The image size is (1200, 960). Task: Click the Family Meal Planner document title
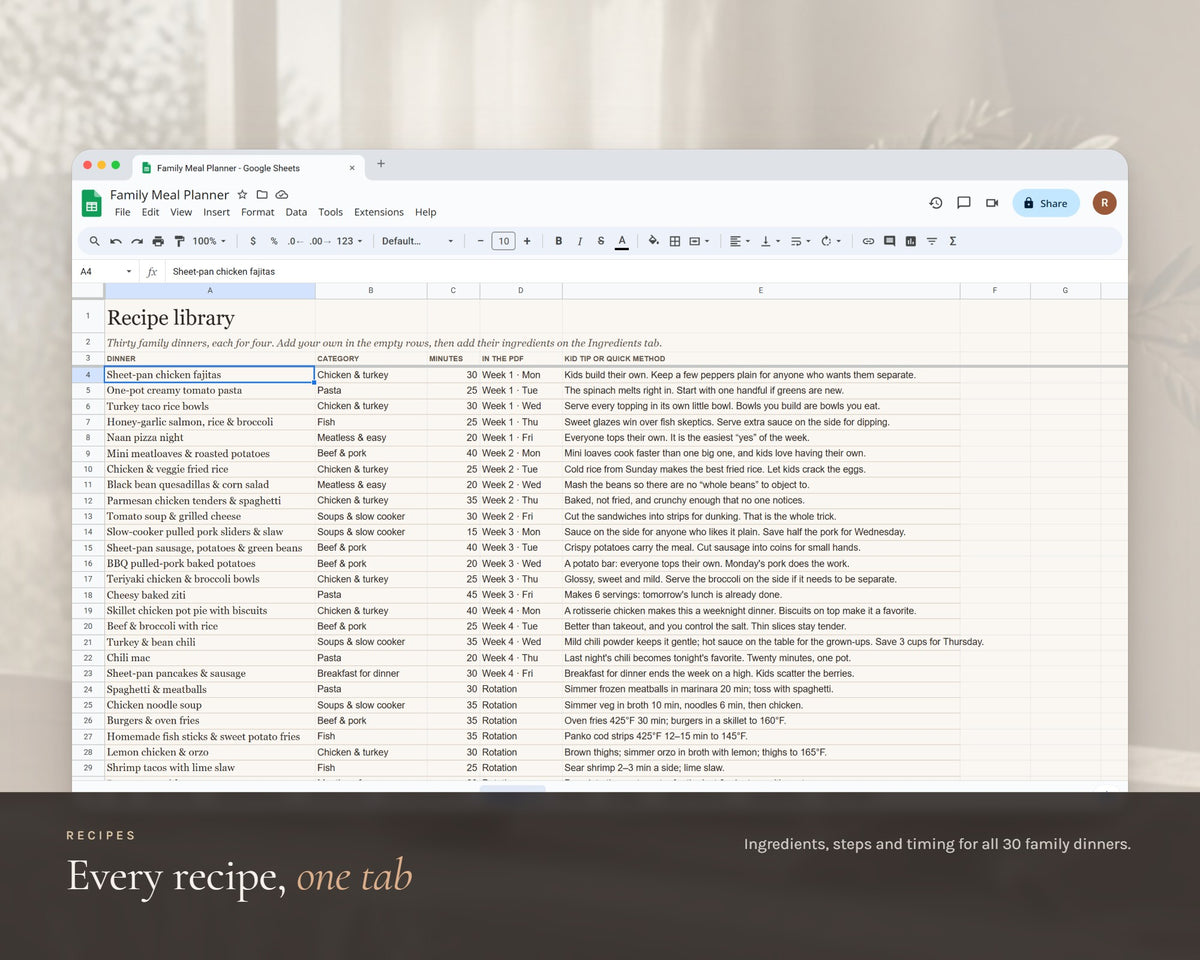tap(169, 194)
